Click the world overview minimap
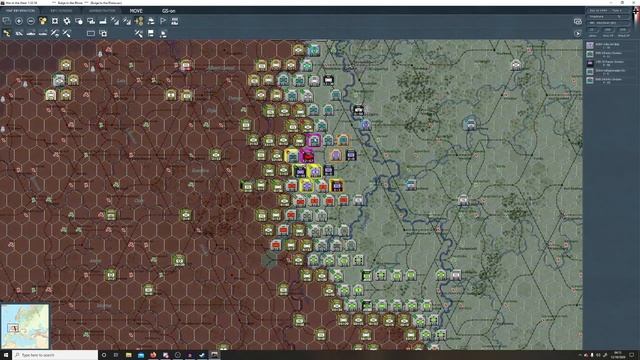The width and height of the screenshot is (640, 360). (x=25, y=326)
